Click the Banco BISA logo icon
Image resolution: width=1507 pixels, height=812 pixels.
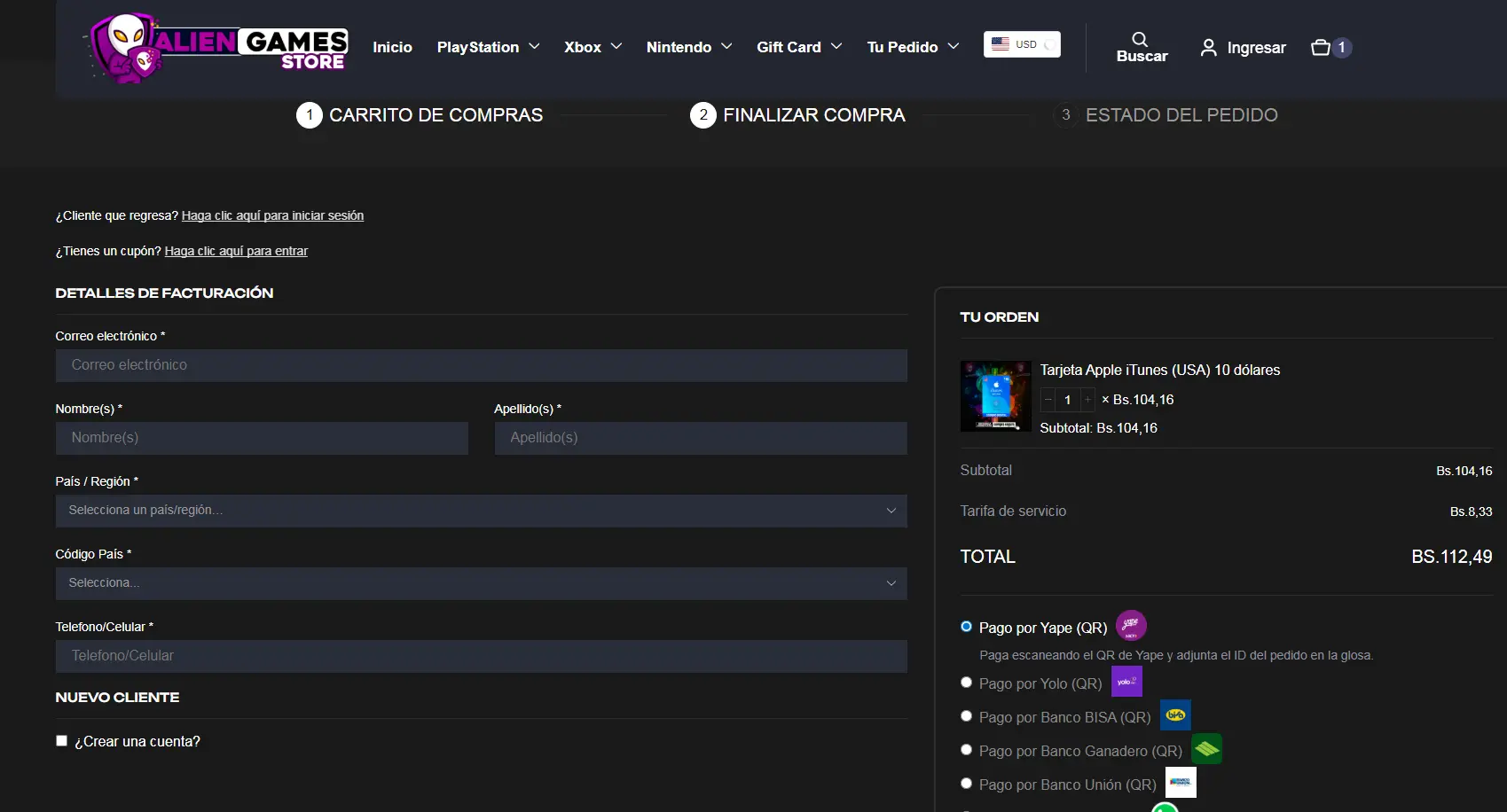[1175, 715]
